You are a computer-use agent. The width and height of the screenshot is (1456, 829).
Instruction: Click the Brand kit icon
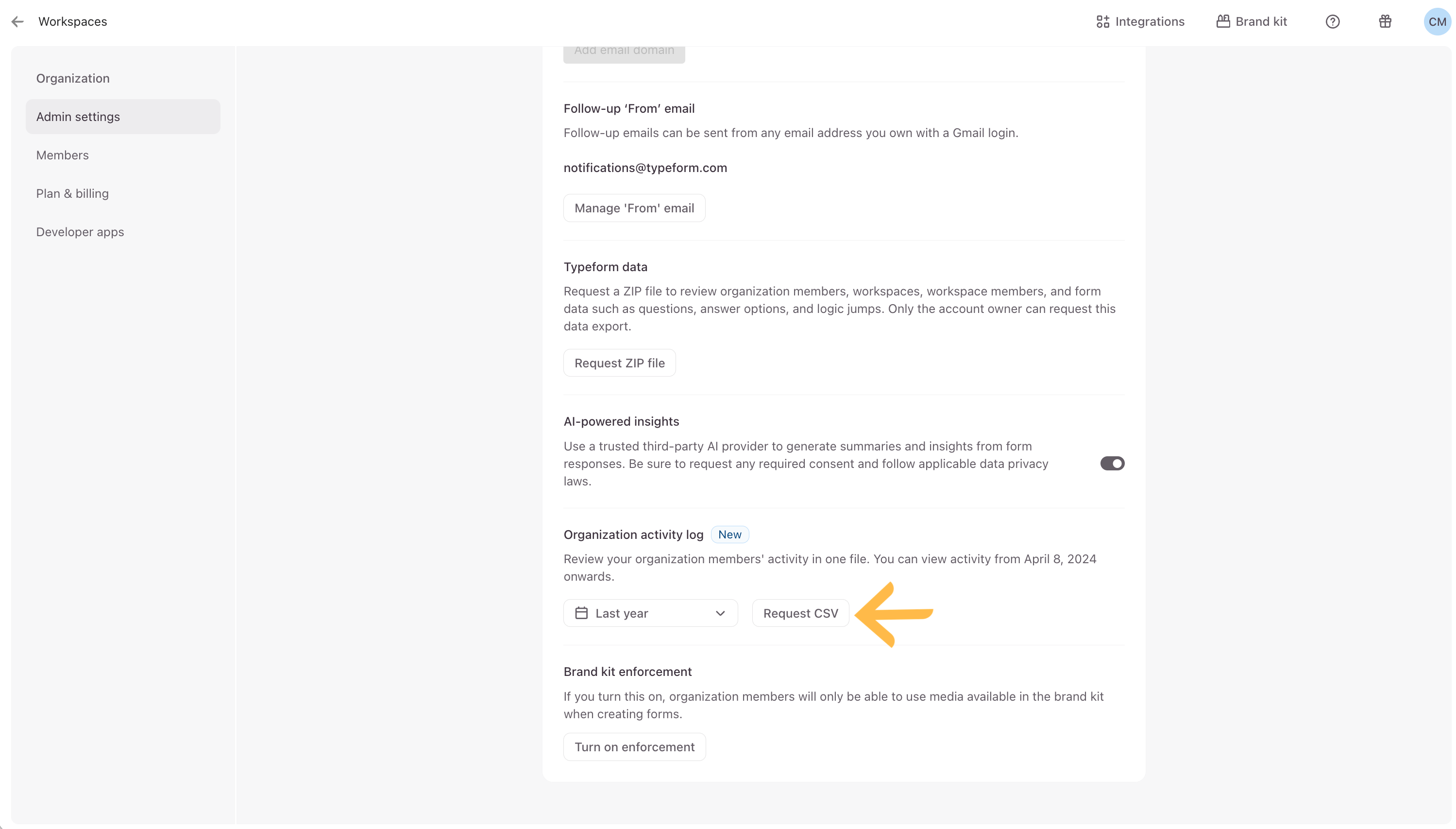pos(1223,22)
